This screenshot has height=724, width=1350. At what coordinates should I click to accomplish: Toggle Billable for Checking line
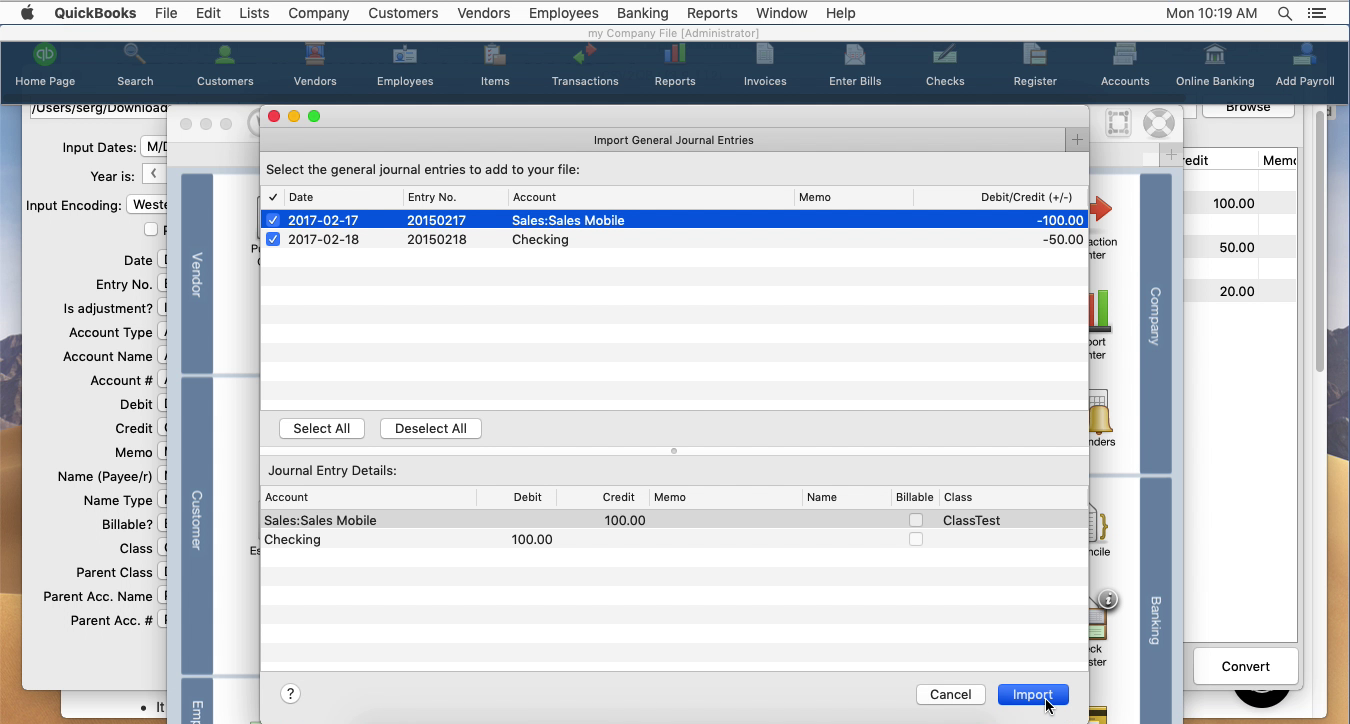click(915, 539)
